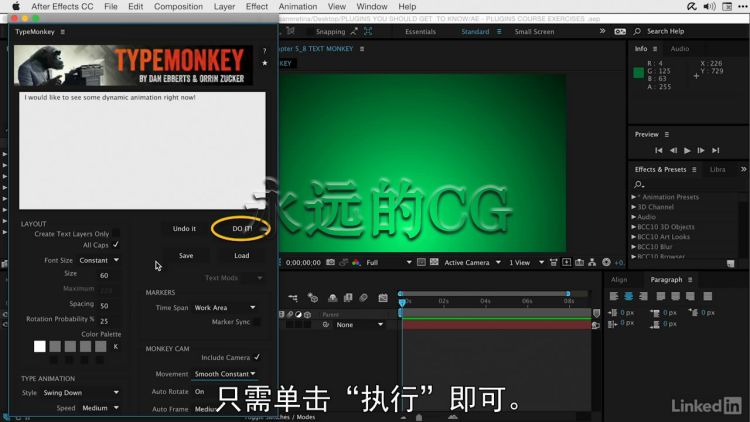This screenshot has width=750, height=422.
Task: Click the camera snapshot icon in viewer
Action: (x=331, y=262)
